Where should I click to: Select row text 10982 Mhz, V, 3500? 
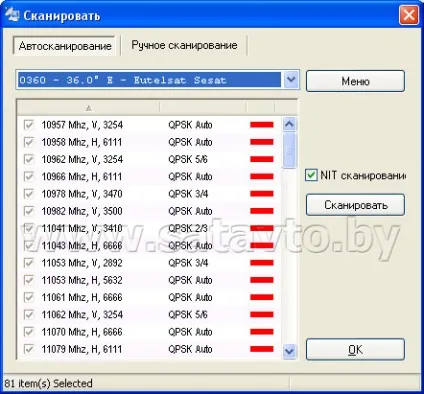coord(82,211)
